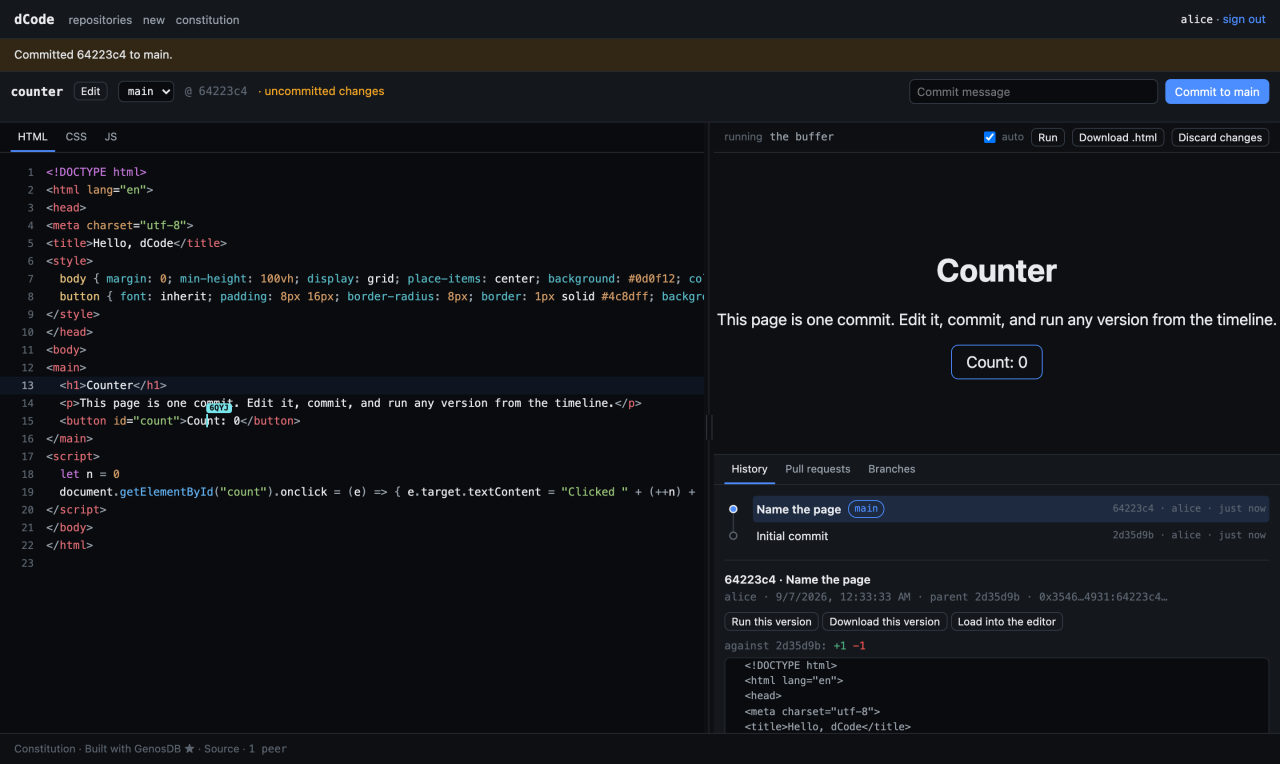Viewport: 1280px width, 764px height.
Task: Click the star icon beside GenosDB
Action: click(190, 748)
